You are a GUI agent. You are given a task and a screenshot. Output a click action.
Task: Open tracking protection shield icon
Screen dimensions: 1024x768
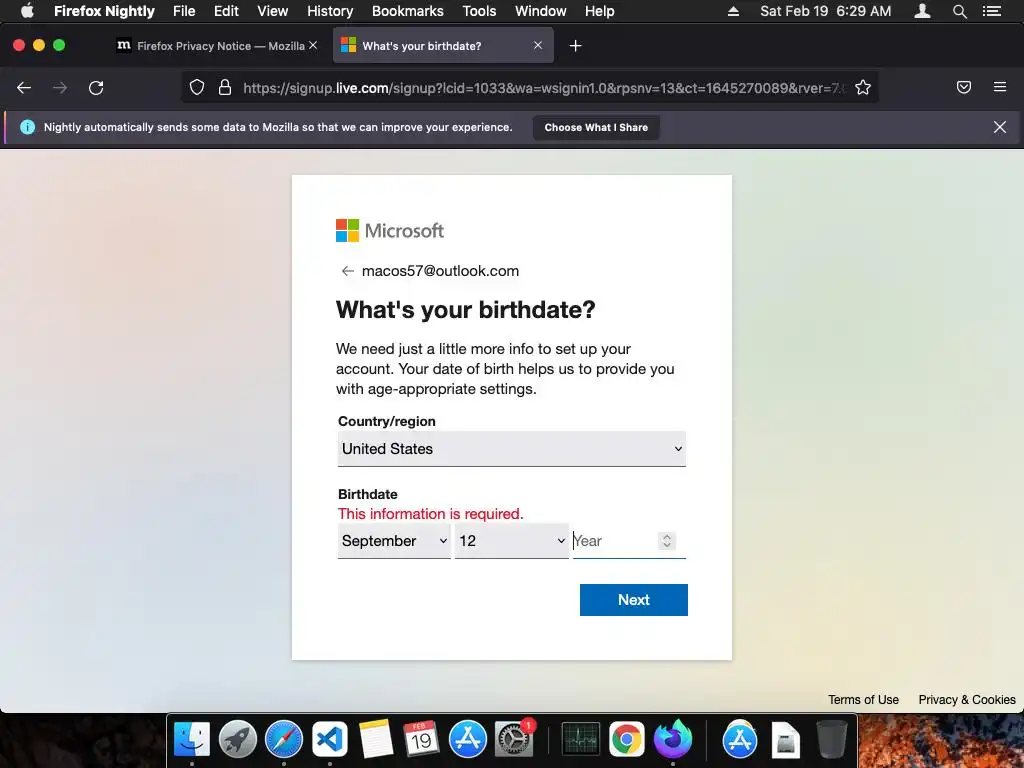197,88
